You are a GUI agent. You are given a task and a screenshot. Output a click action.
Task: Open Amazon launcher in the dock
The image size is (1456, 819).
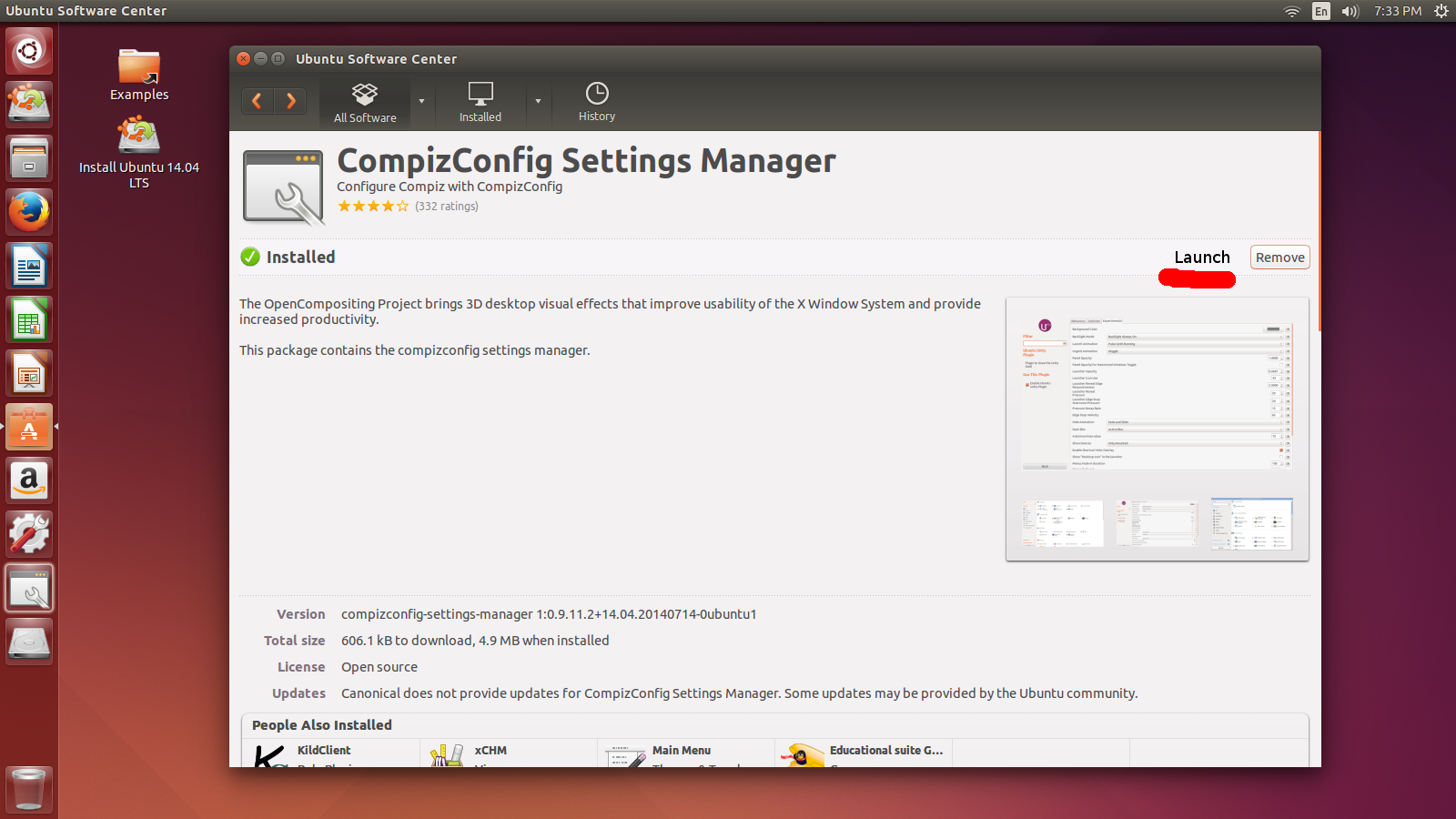(29, 480)
